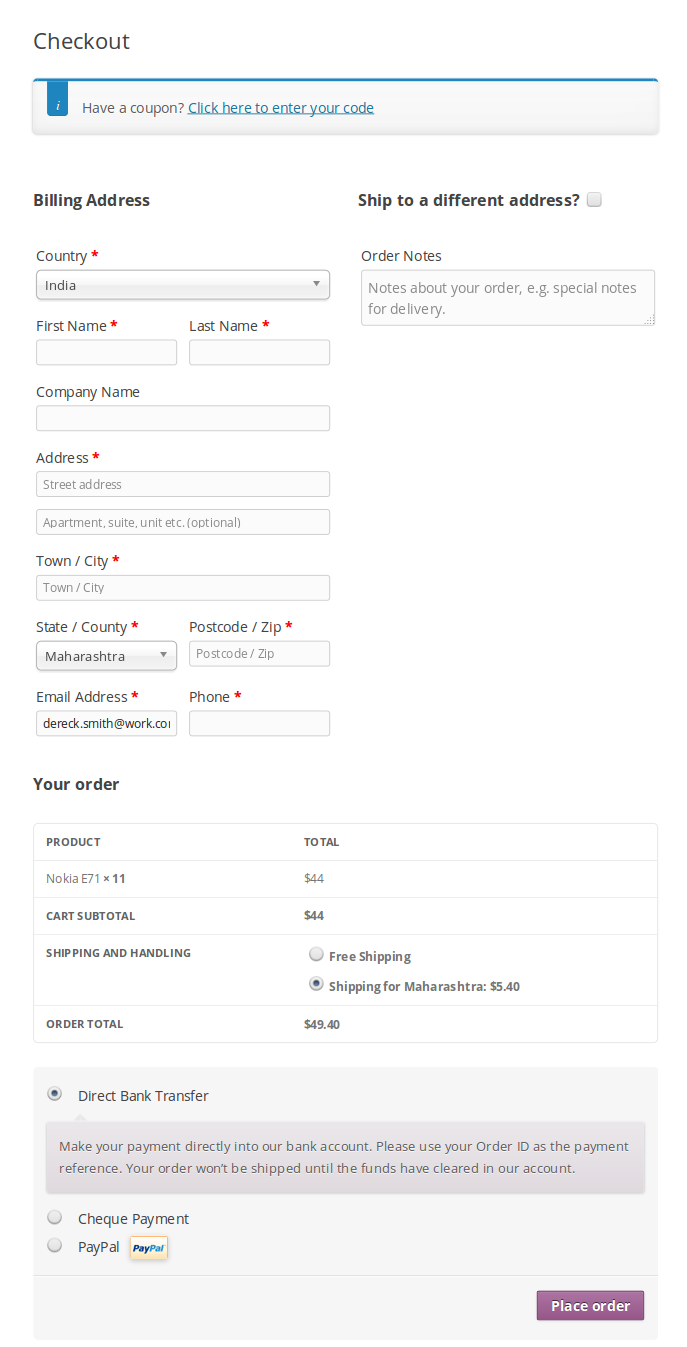Focus the Company Name text box
This screenshot has height=1347, width=687.
[182, 418]
